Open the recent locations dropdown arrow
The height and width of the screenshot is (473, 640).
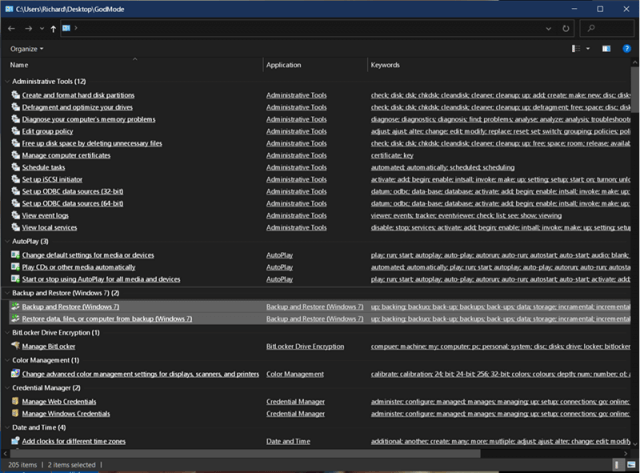(x=42, y=29)
